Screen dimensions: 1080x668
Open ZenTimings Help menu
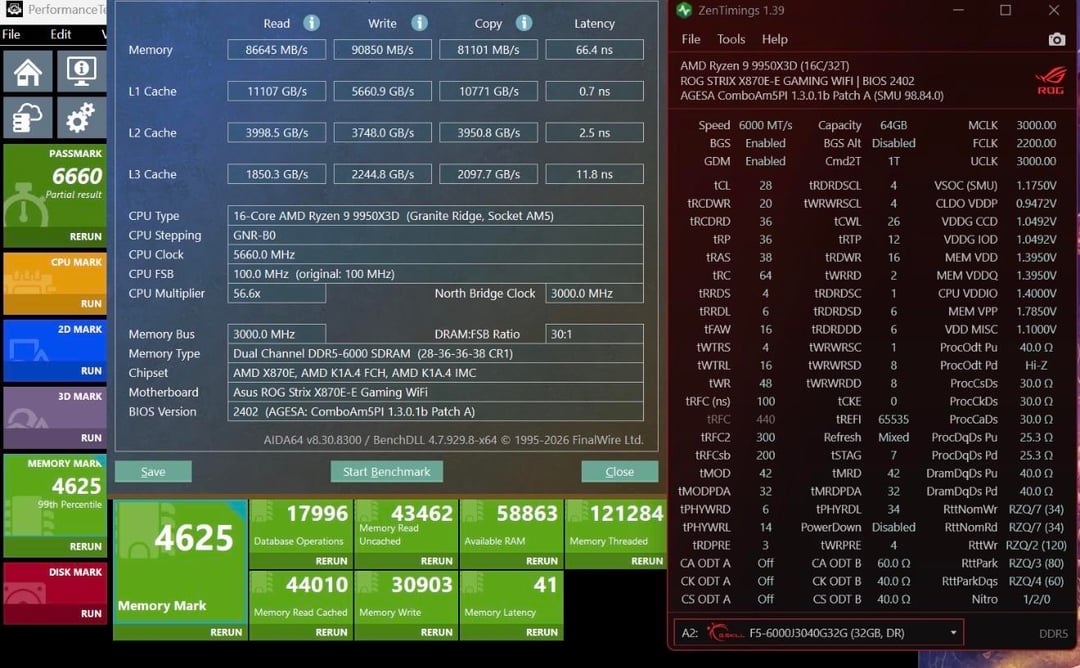click(x=774, y=39)
